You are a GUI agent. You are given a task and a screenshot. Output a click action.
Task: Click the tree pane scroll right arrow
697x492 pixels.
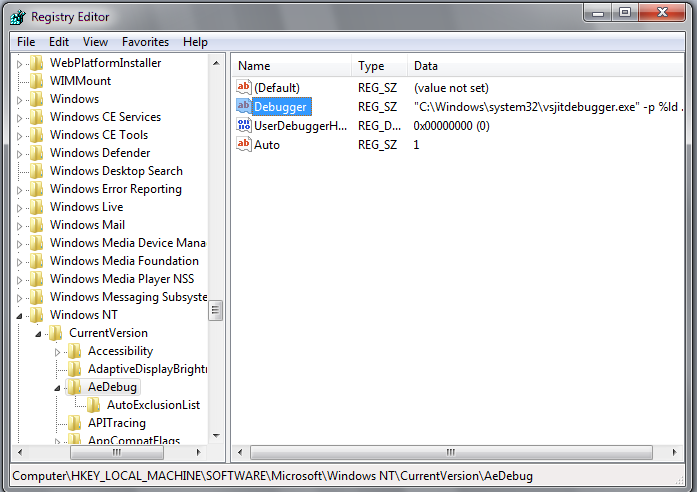point(198,452)
